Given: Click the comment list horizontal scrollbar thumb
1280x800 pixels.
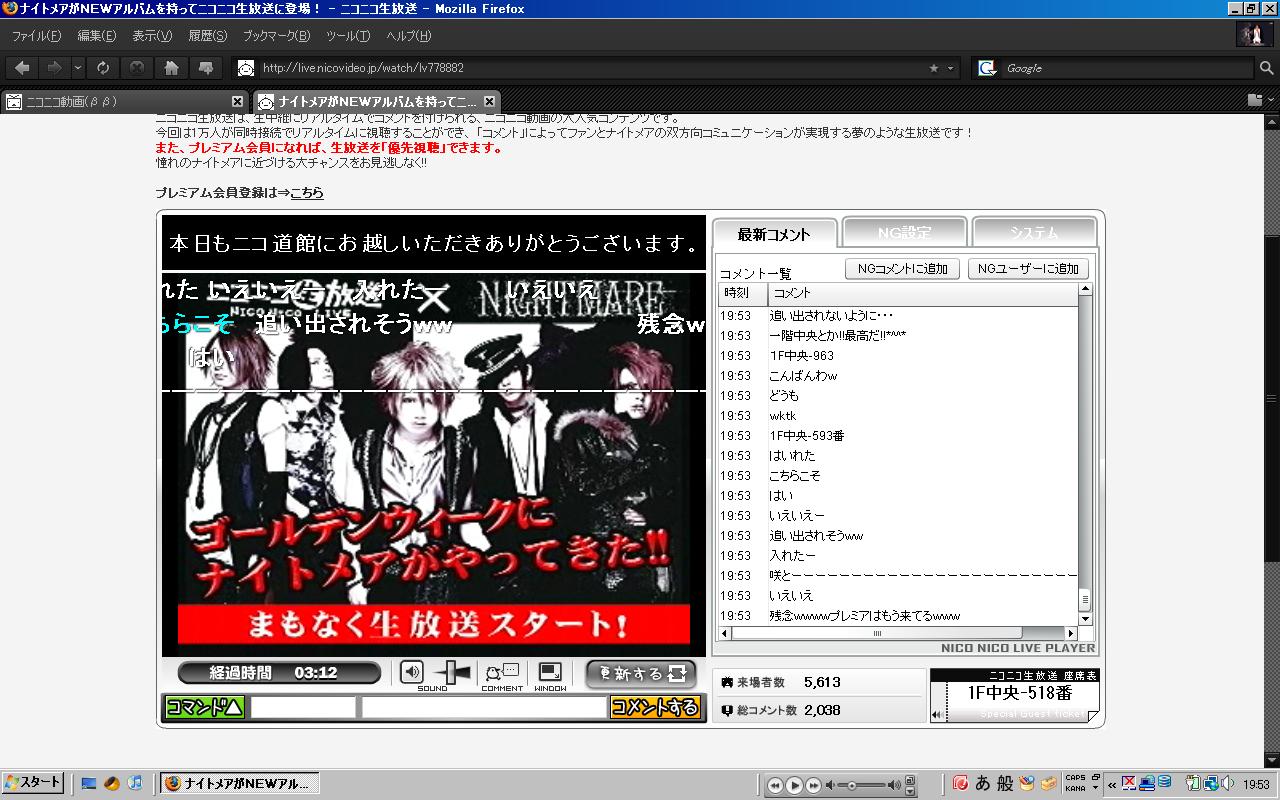Looking at the screenshot, I should [x=877, y=633].
